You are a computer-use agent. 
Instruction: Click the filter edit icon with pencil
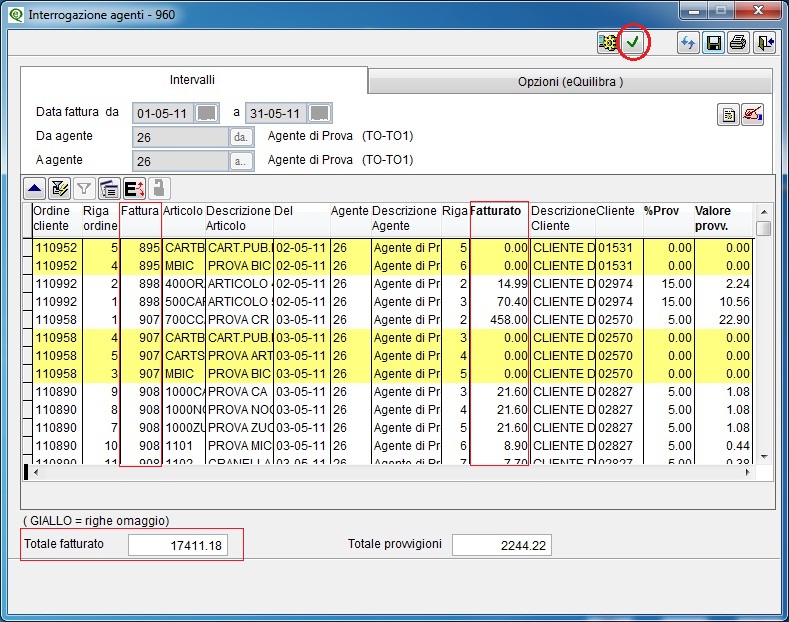coord(59,189)
